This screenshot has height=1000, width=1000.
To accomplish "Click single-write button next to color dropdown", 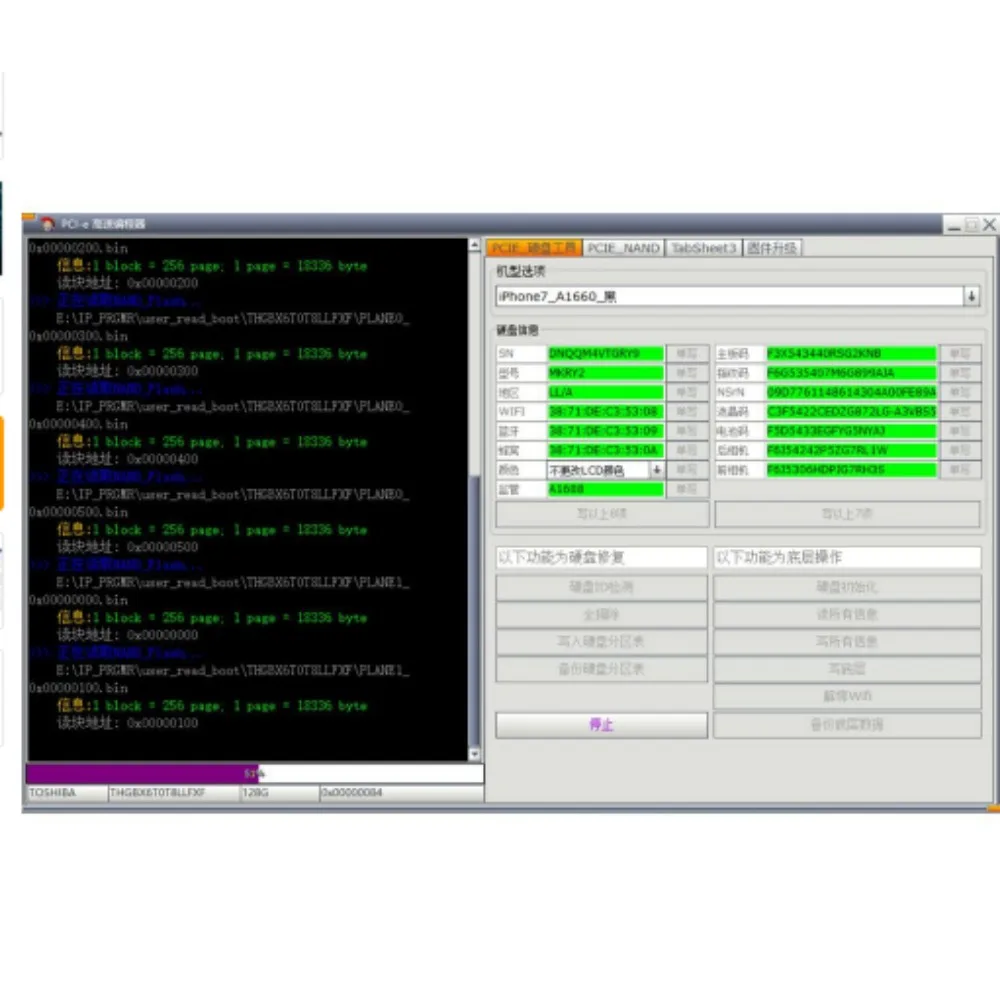I will tap(687, 470).
